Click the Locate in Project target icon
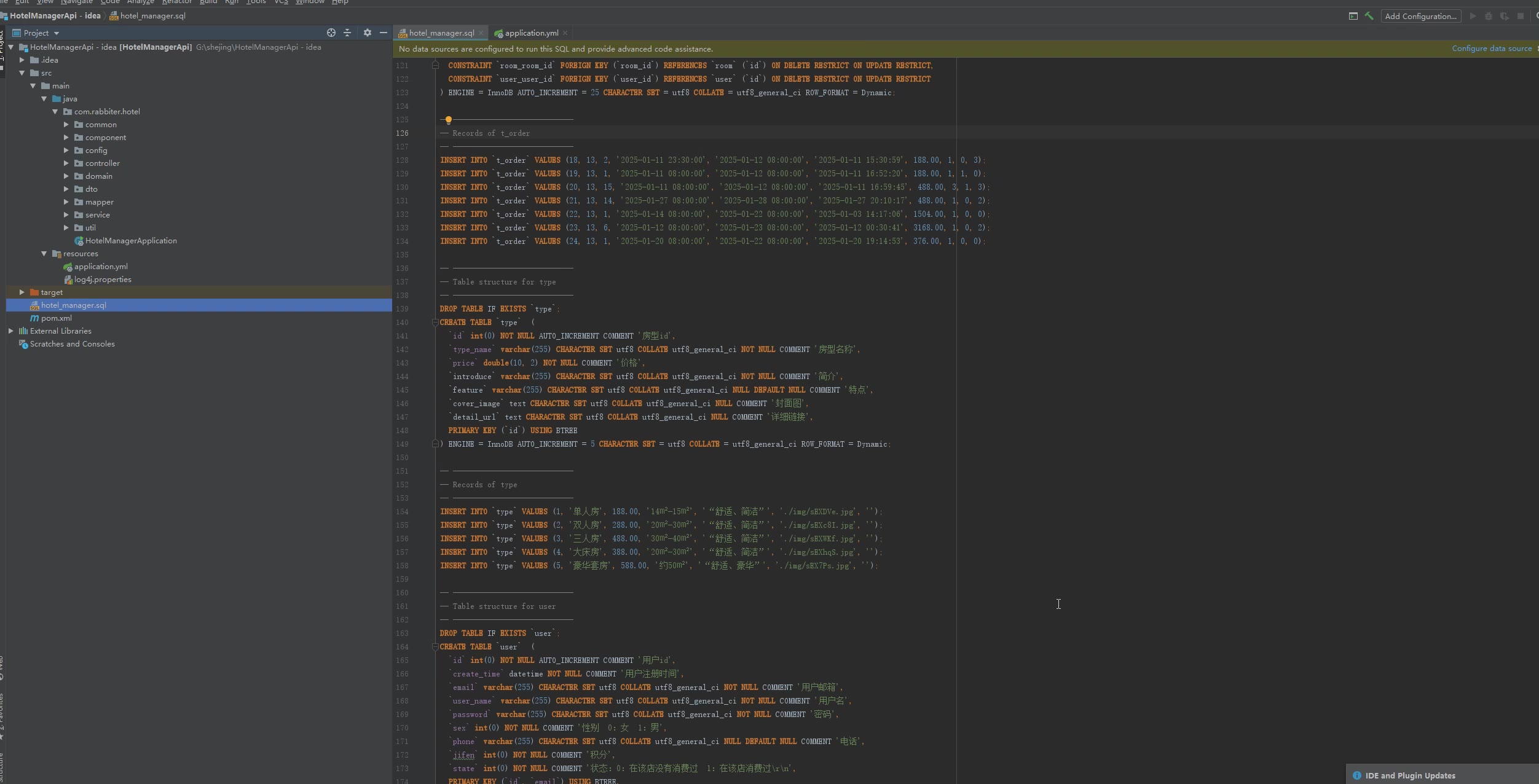This screenshot has height=784, width=1539. pos(331,33)
